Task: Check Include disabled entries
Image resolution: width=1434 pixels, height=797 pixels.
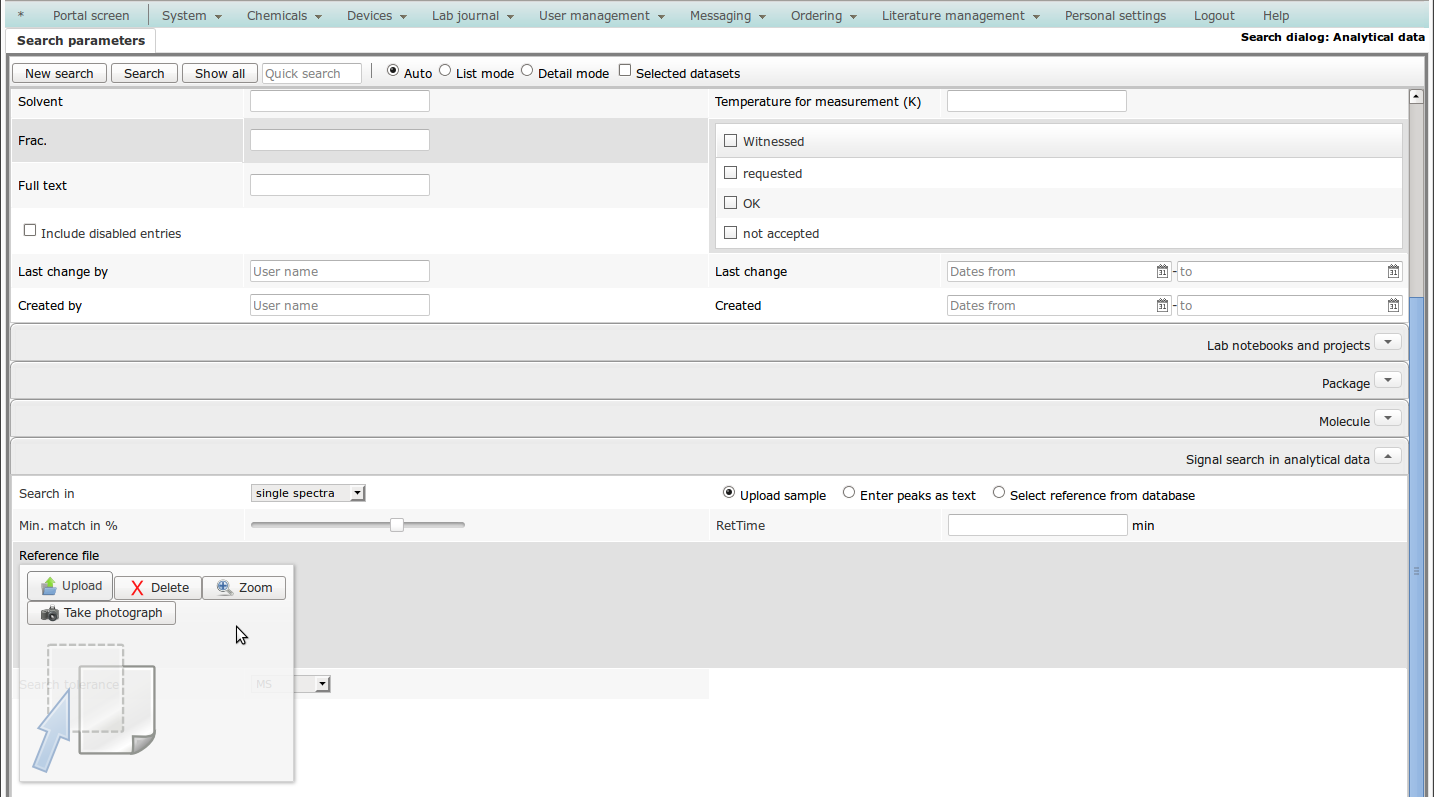Action: pyautogui.click(x=30, y=231)
